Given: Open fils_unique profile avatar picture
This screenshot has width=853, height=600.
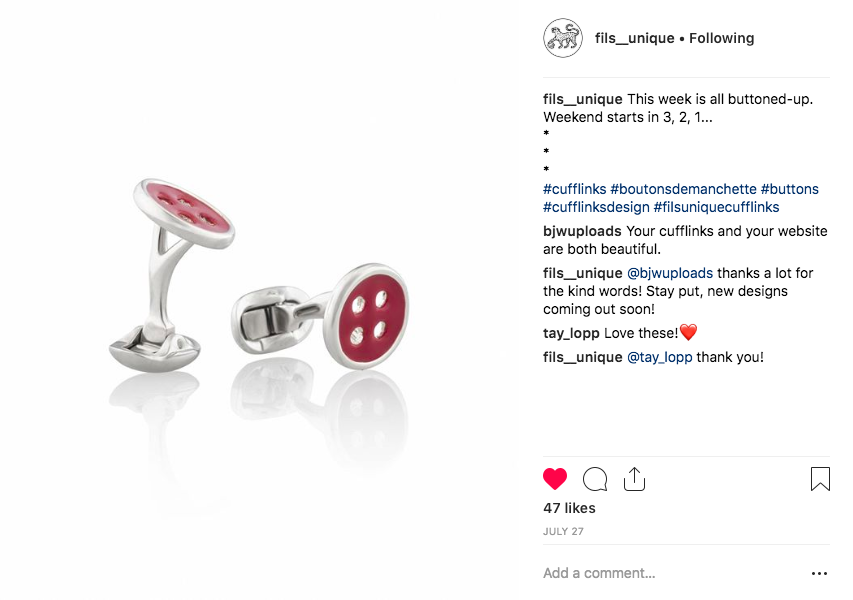Looking at the screenshot, I should 563,38.
